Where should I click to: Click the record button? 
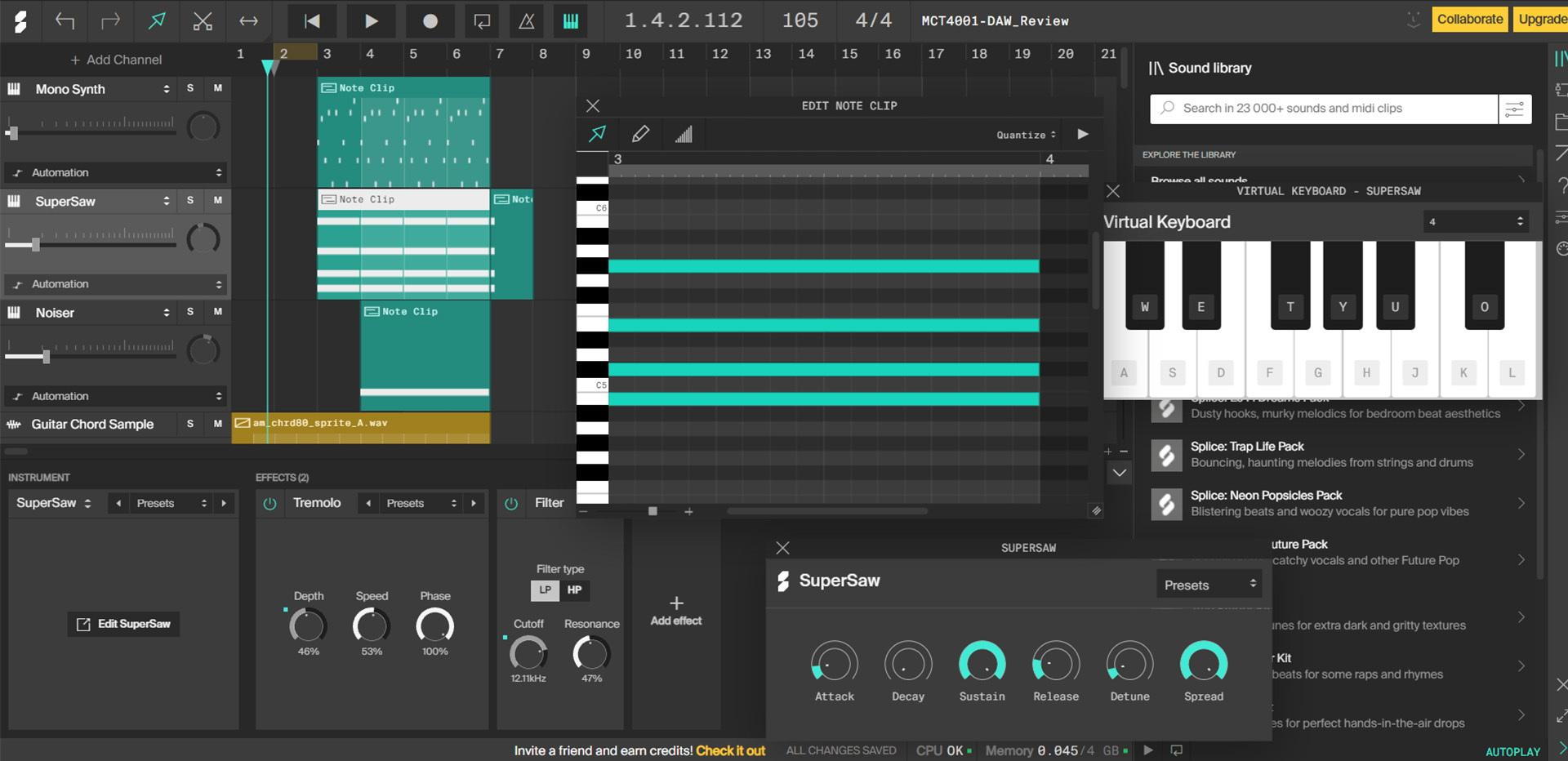click(430, 20)
